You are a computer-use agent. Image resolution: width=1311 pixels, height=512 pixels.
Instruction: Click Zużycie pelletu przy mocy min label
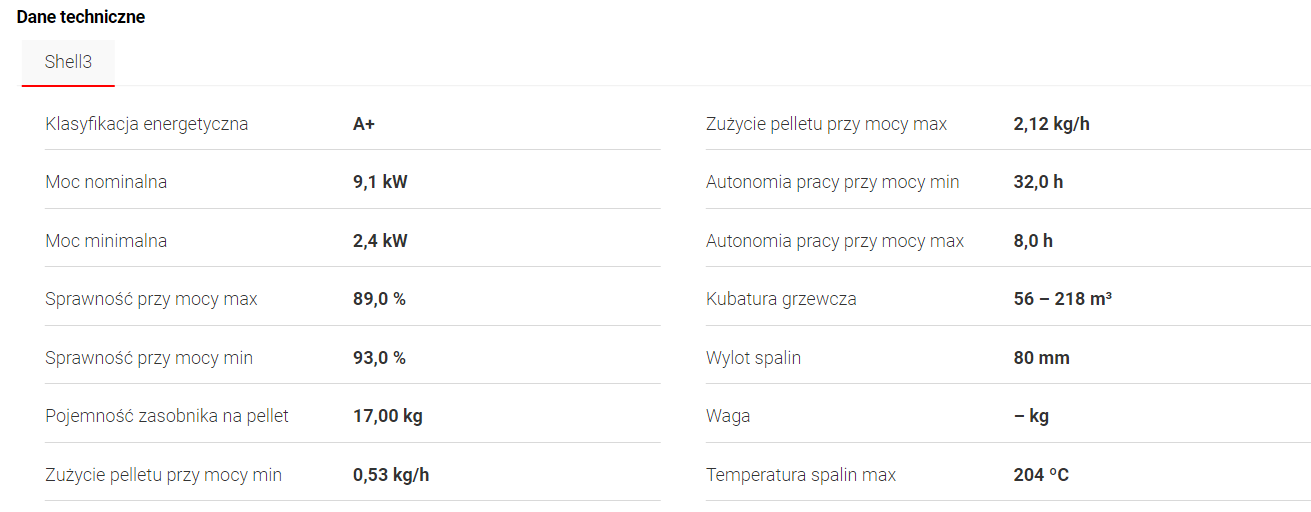[x=163, y=475]
